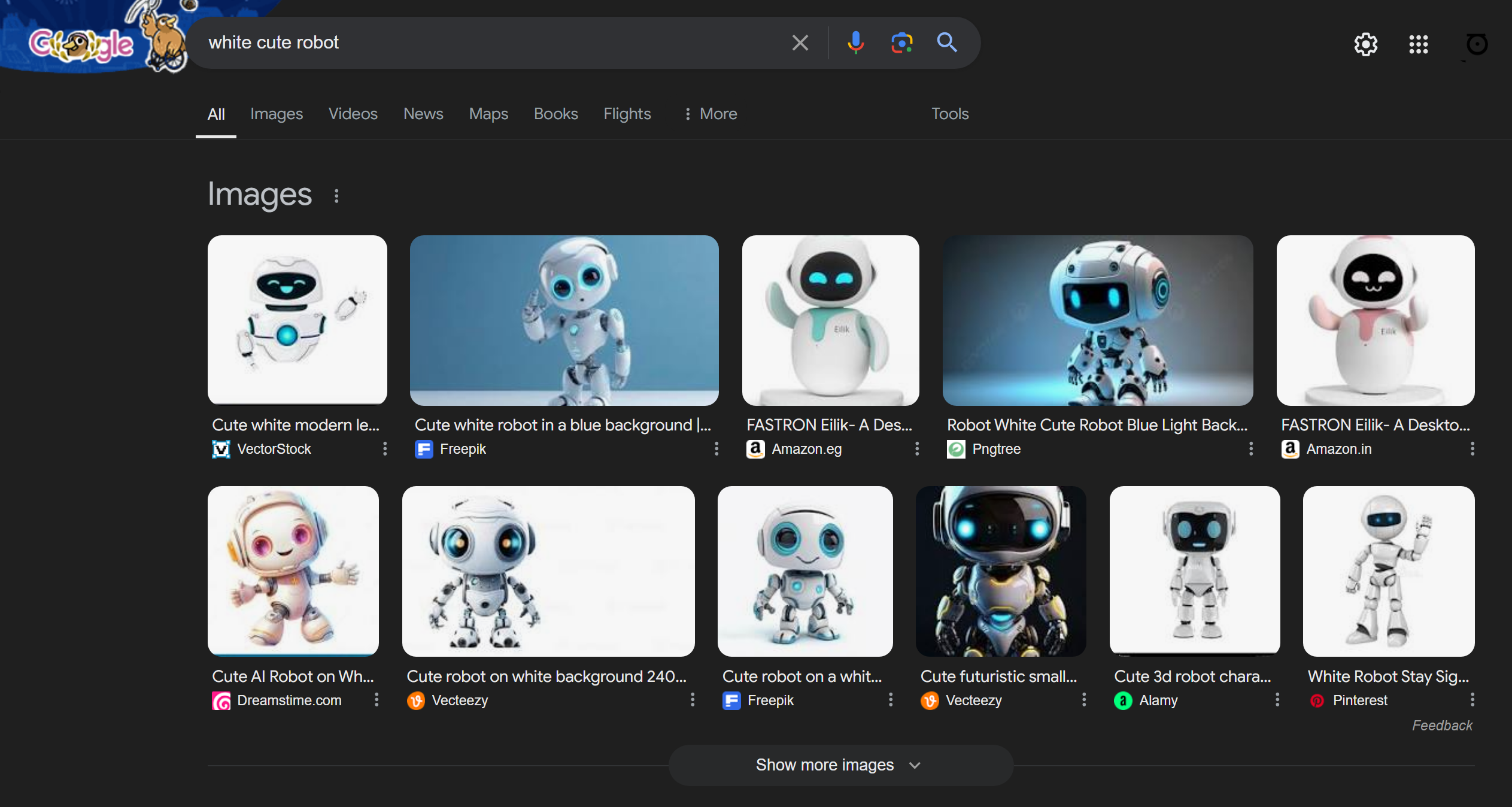Viewport: 1512px width, 807px height.
Task: Open thumbnail for 'Cute robot on white background 240...'
Action: [548, 571]
